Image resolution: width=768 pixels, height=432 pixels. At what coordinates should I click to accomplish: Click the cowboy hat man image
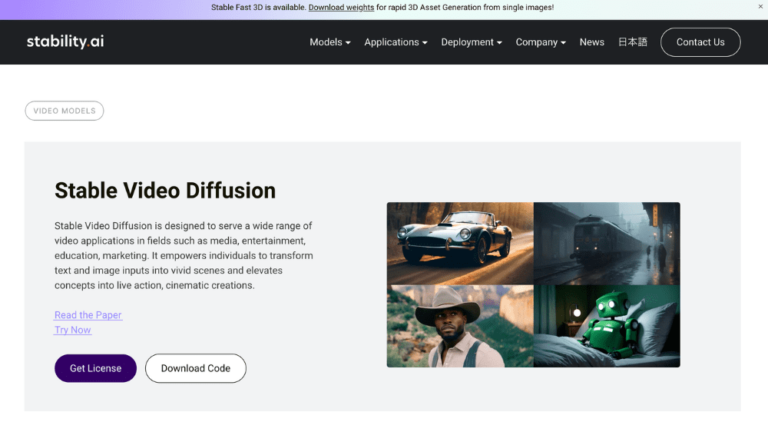tap(460, 326)
